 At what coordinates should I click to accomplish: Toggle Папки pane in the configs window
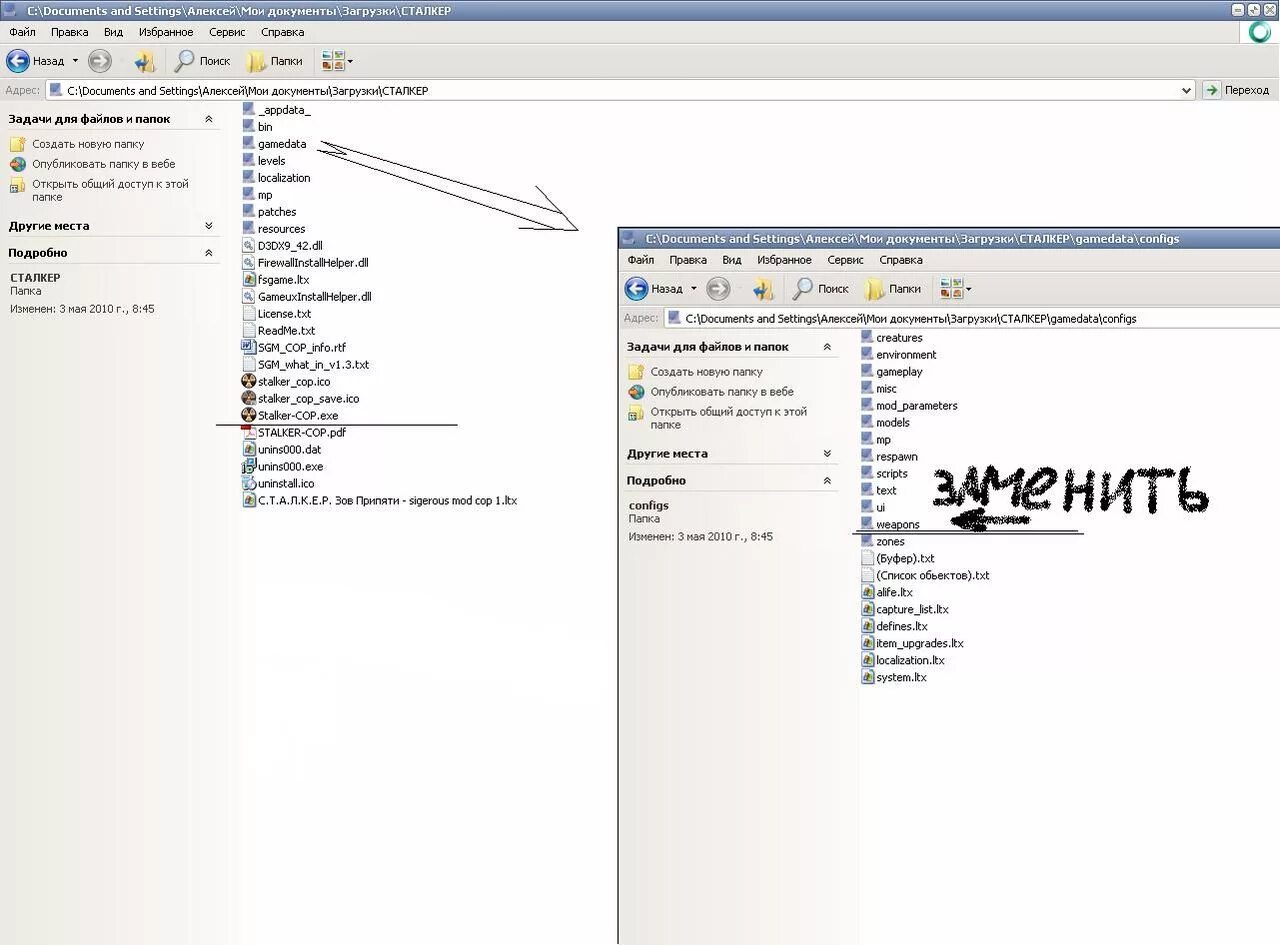point(893,289)
